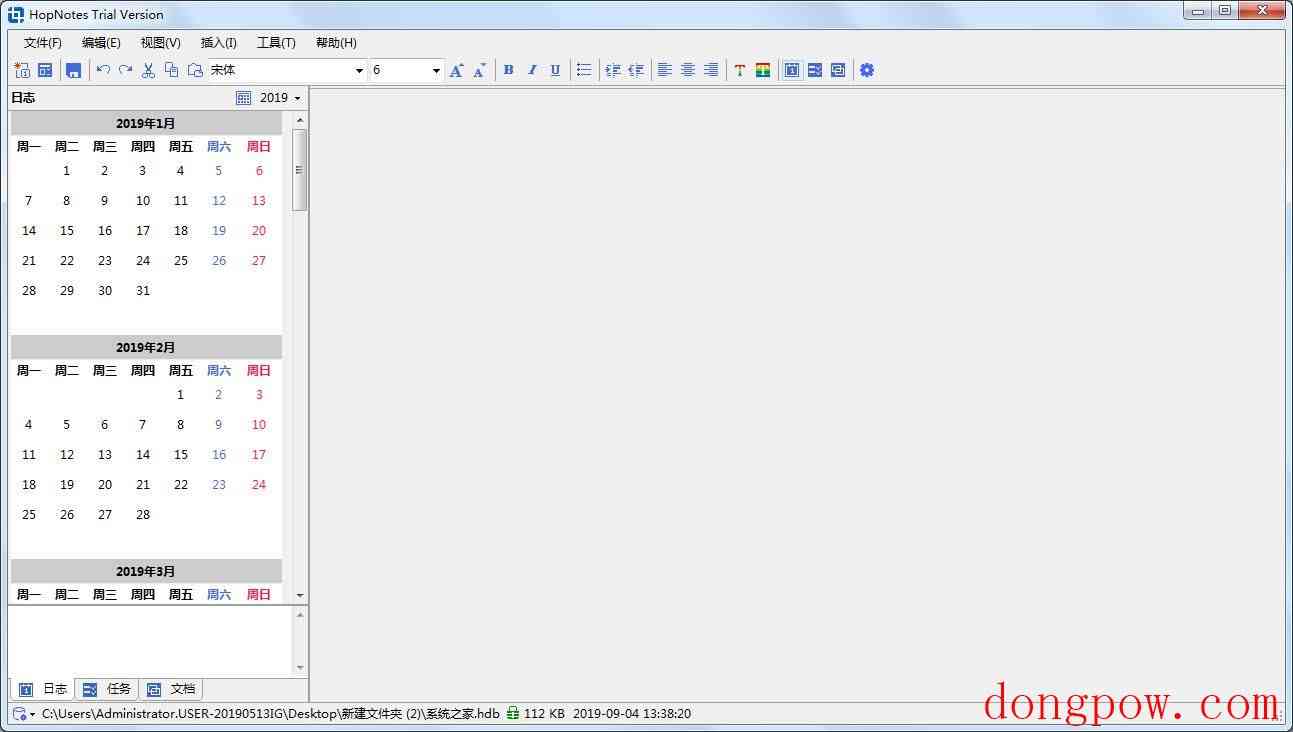Open the 帮助(H) menu
This screenshot has height=732, width=1293.
coord(336,43)
